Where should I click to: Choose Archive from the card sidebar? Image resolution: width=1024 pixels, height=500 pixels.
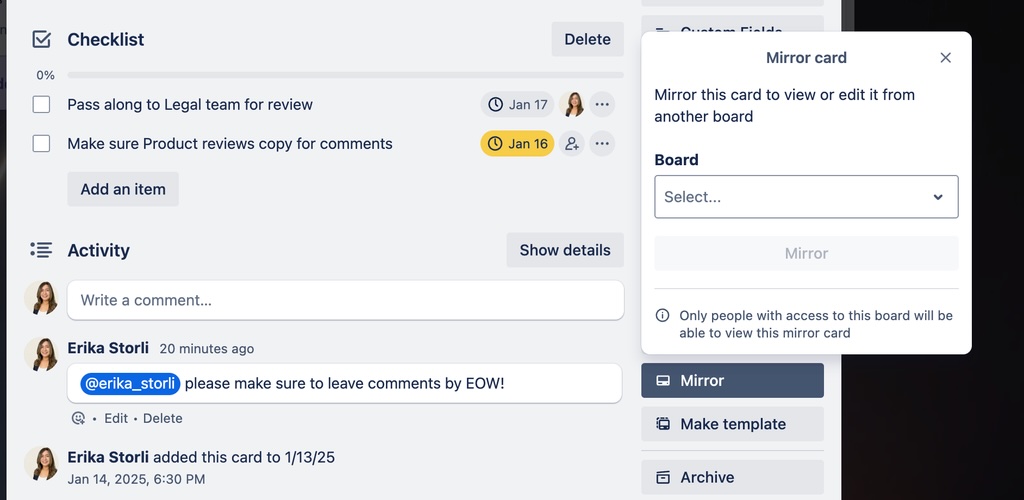point(732,477)
